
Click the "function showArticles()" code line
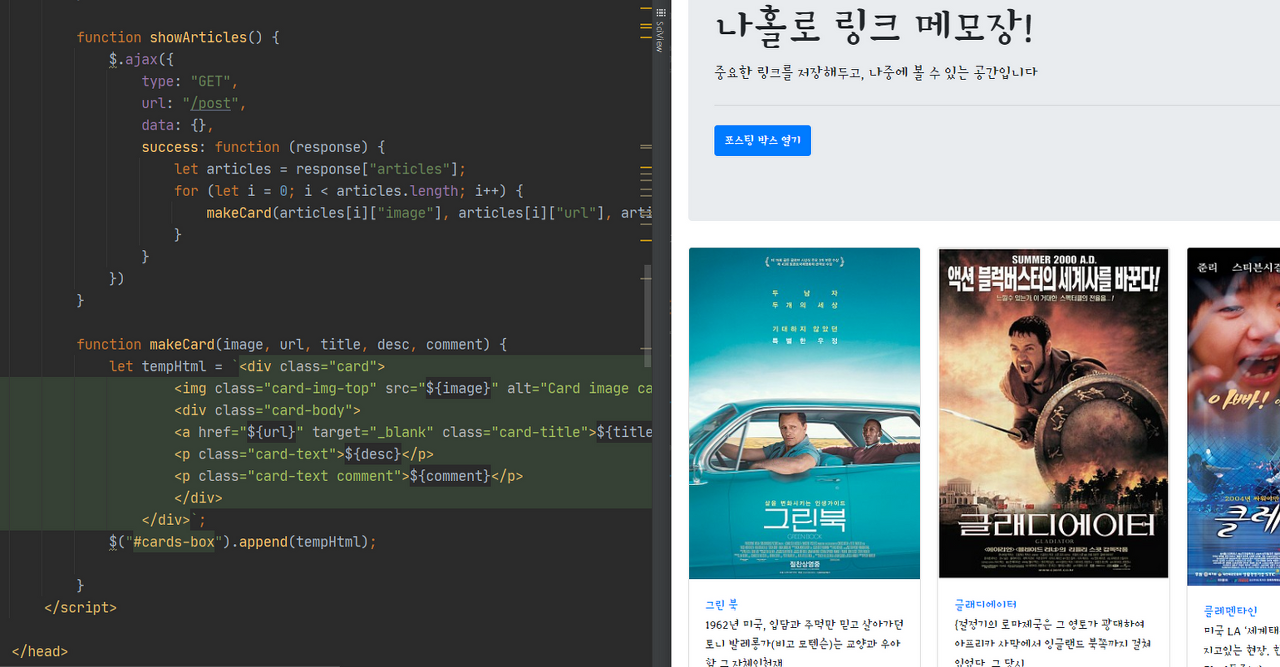tap(178, 37)
